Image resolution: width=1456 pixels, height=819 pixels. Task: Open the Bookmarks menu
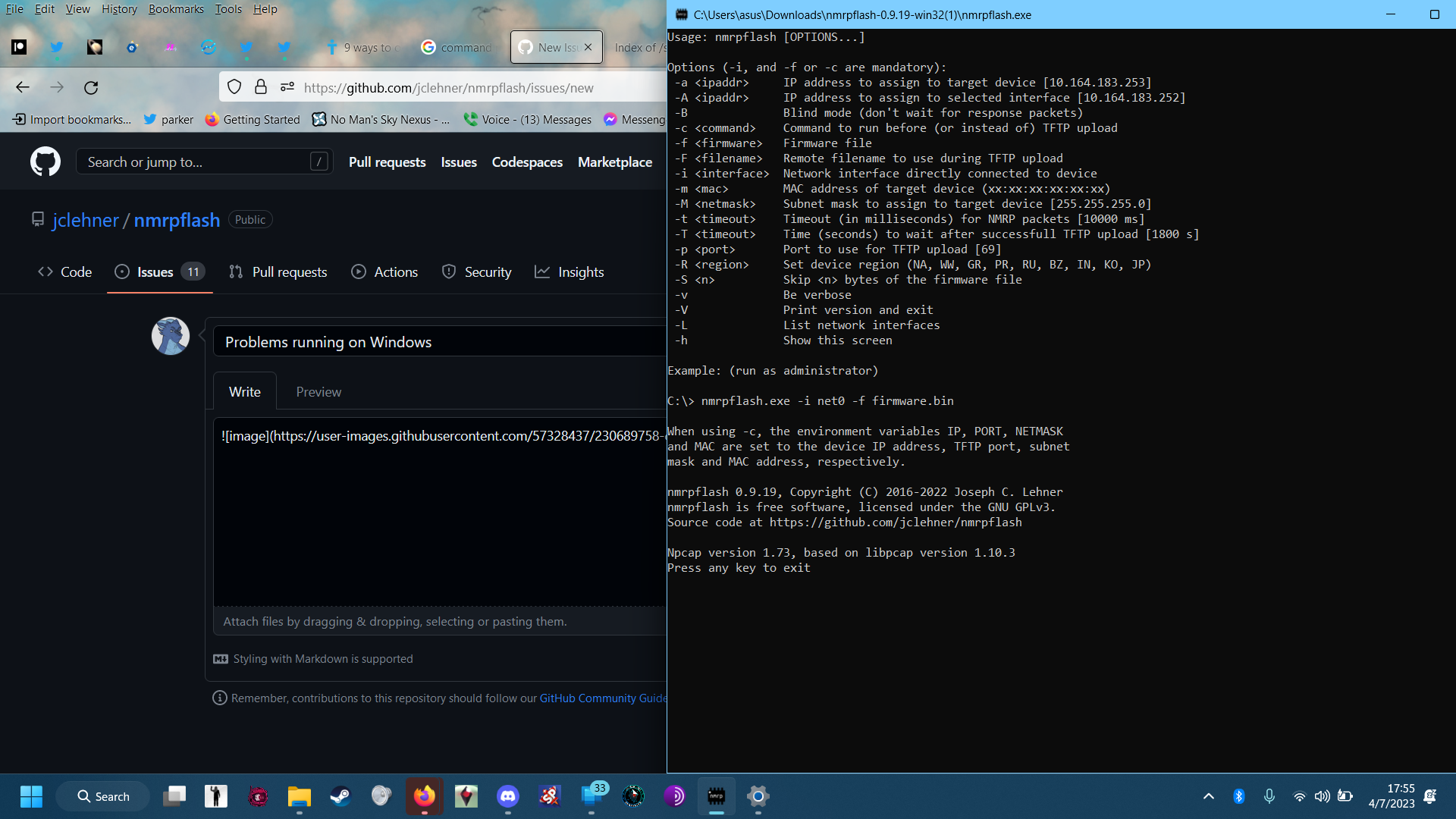click(176, 8)
